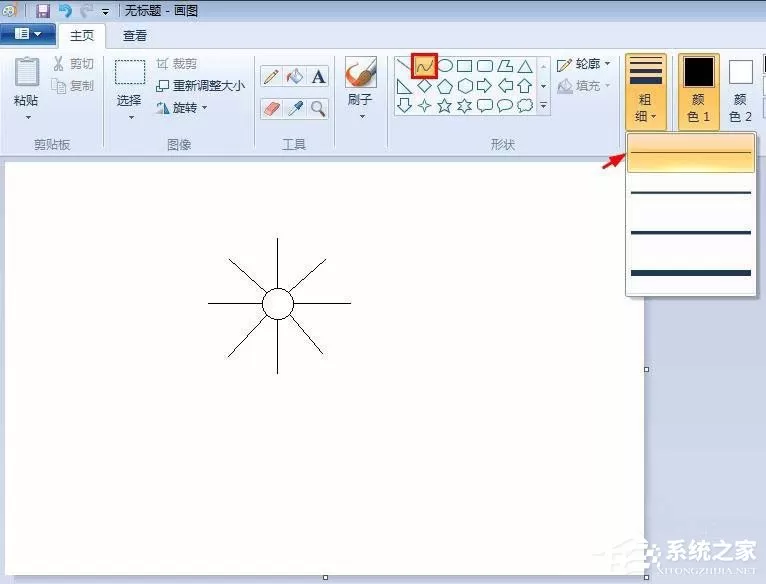Choose the Oval shape
Image resolution: width=766 pixels, height=584 pixels.
click(x=445, y=65)
